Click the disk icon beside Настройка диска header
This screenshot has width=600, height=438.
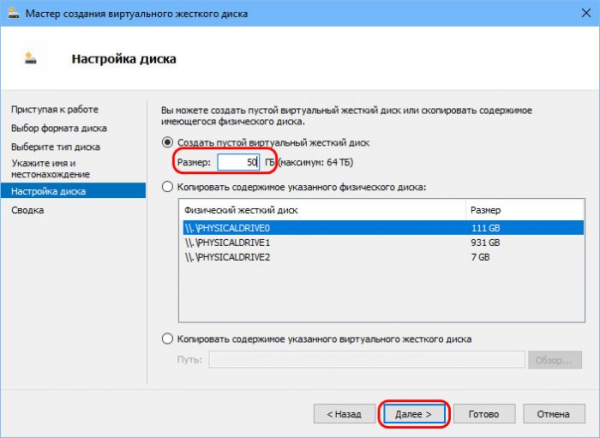point(33,58)
